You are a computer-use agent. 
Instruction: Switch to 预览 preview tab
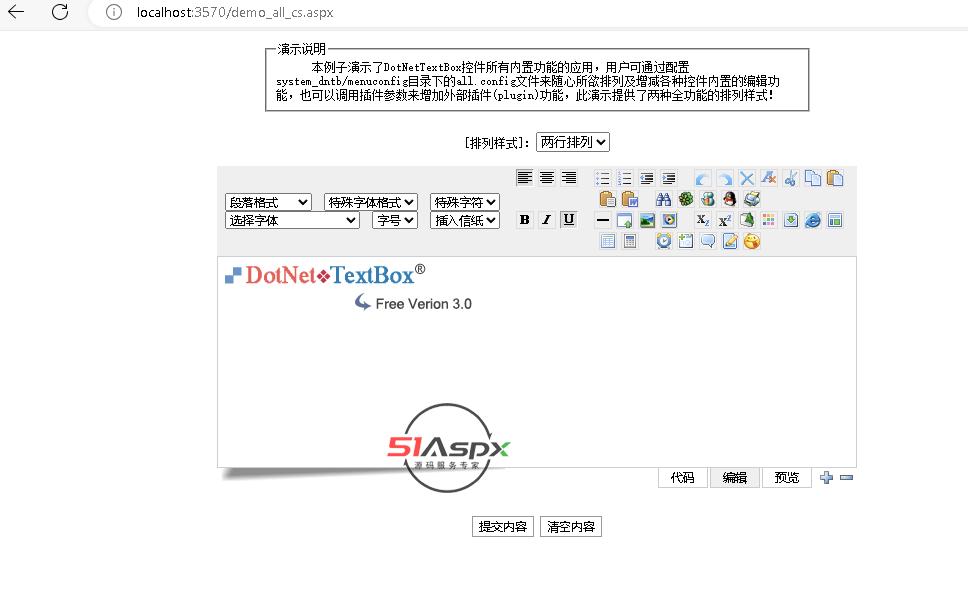point(786,478)
